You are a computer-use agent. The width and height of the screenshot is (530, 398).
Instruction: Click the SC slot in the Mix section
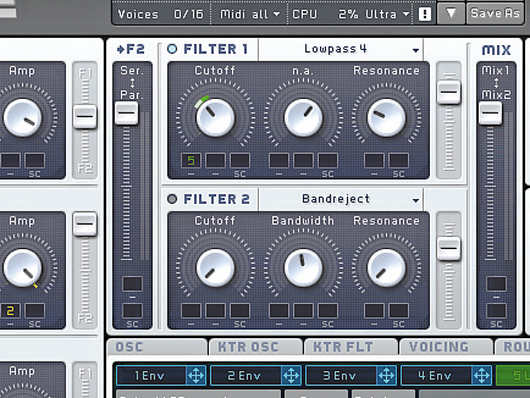point(496,310)
